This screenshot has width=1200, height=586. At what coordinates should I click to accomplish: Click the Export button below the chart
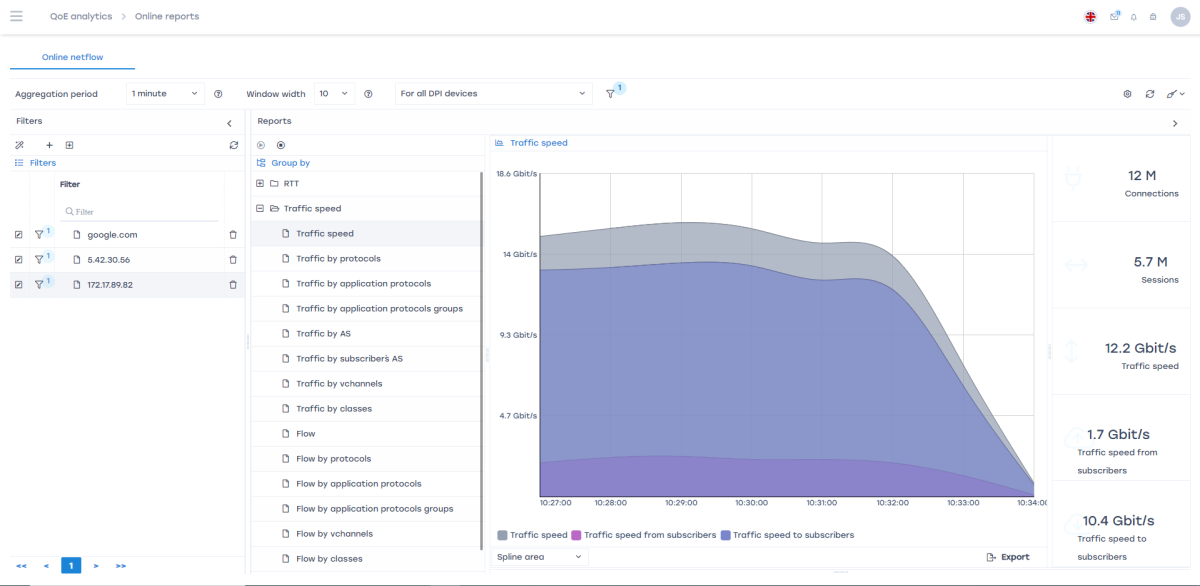(1007, 557)
